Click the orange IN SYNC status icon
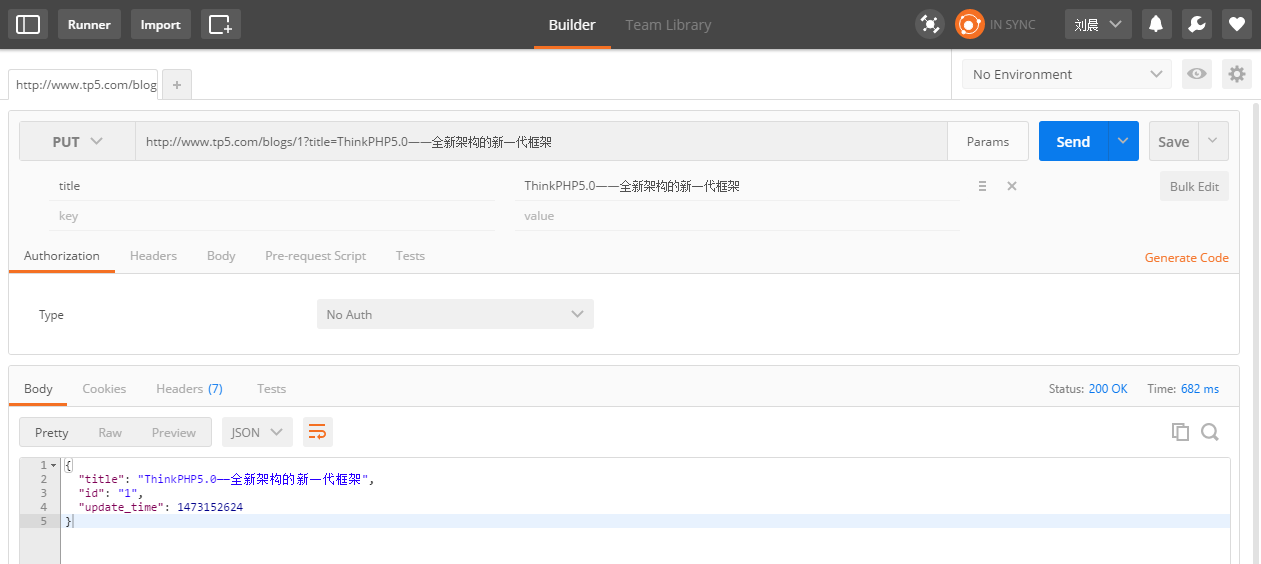 point(969,24)
